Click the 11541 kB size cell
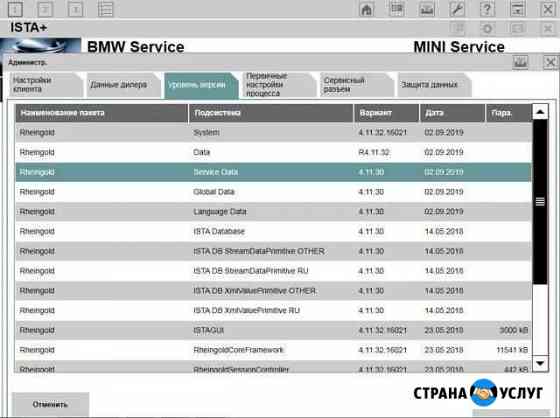 [x=512, y=350]
